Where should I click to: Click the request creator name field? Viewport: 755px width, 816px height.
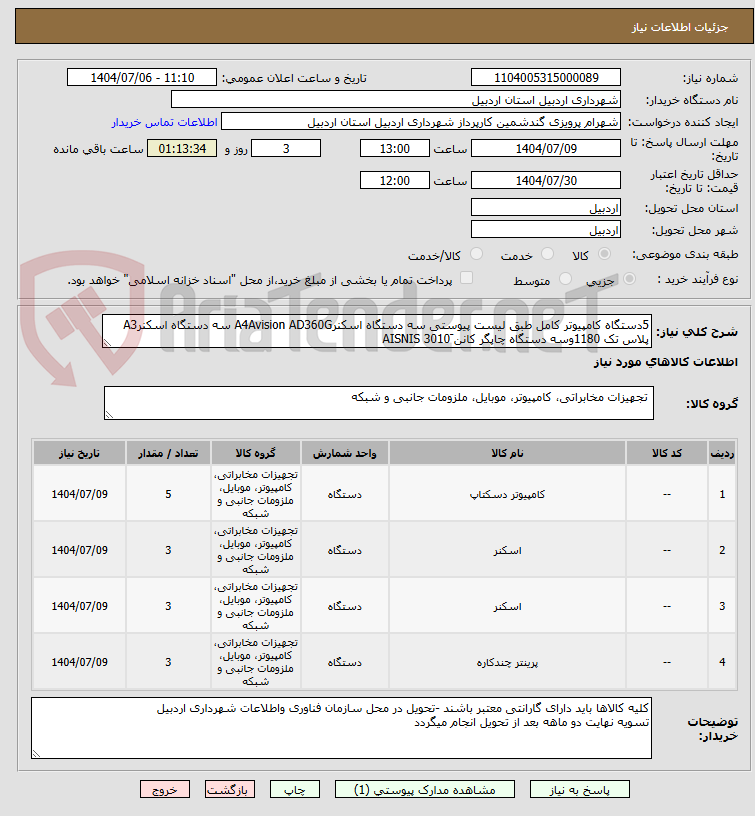click(x=420, y=122)
